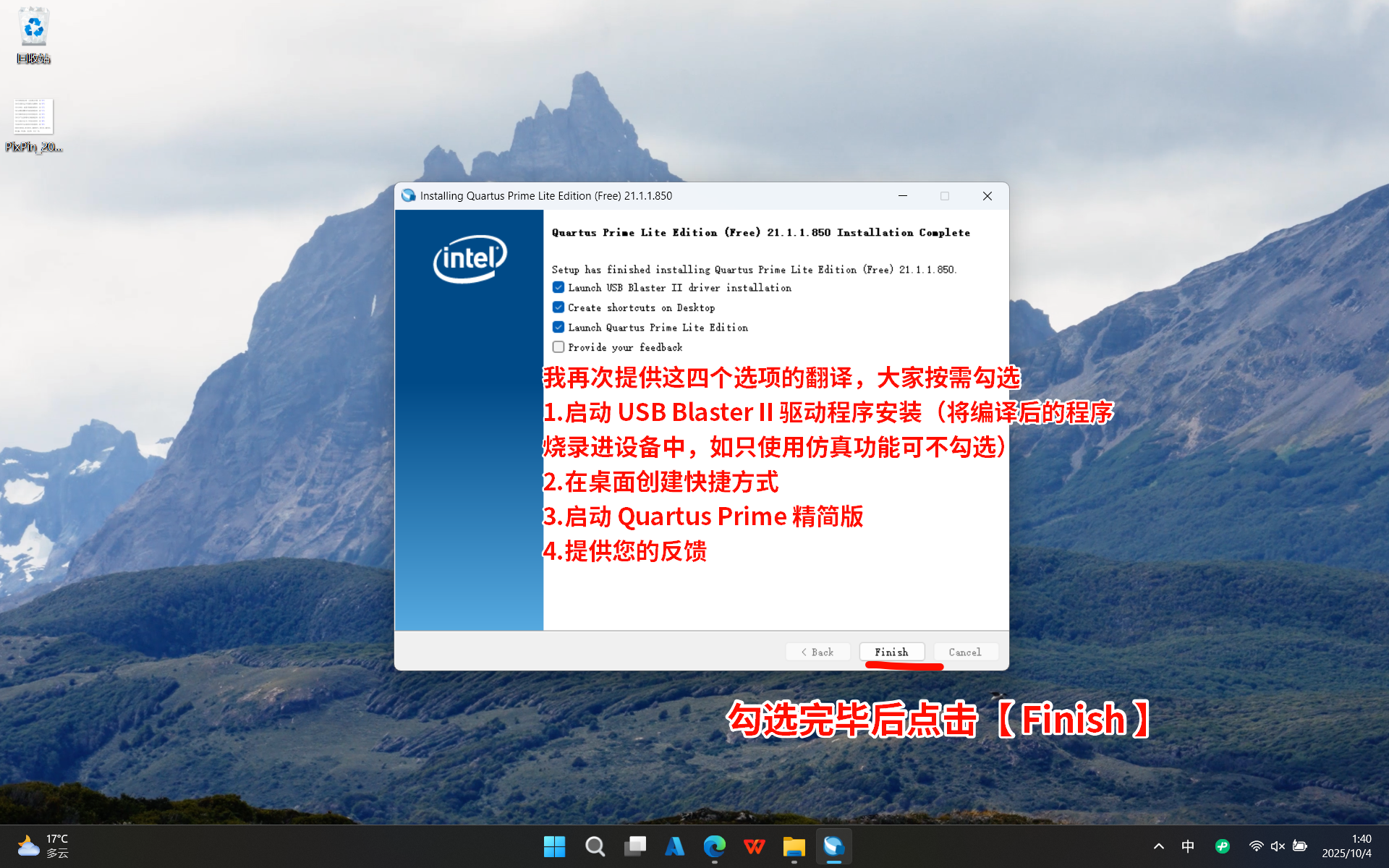Expand hidden system tray icons chevron

tap(1158, 846)
